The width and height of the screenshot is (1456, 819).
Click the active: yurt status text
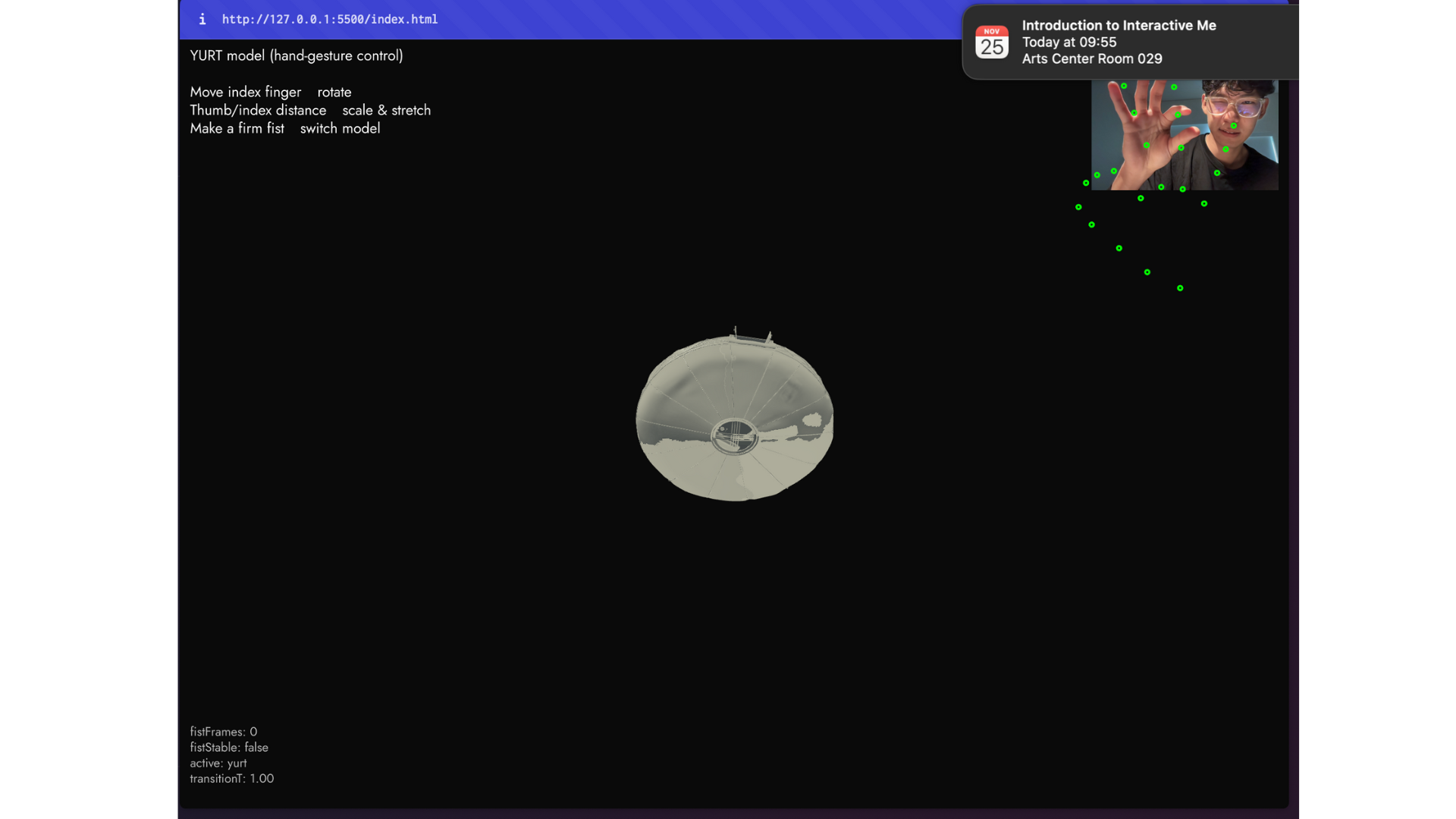click(x=218, y=764)
